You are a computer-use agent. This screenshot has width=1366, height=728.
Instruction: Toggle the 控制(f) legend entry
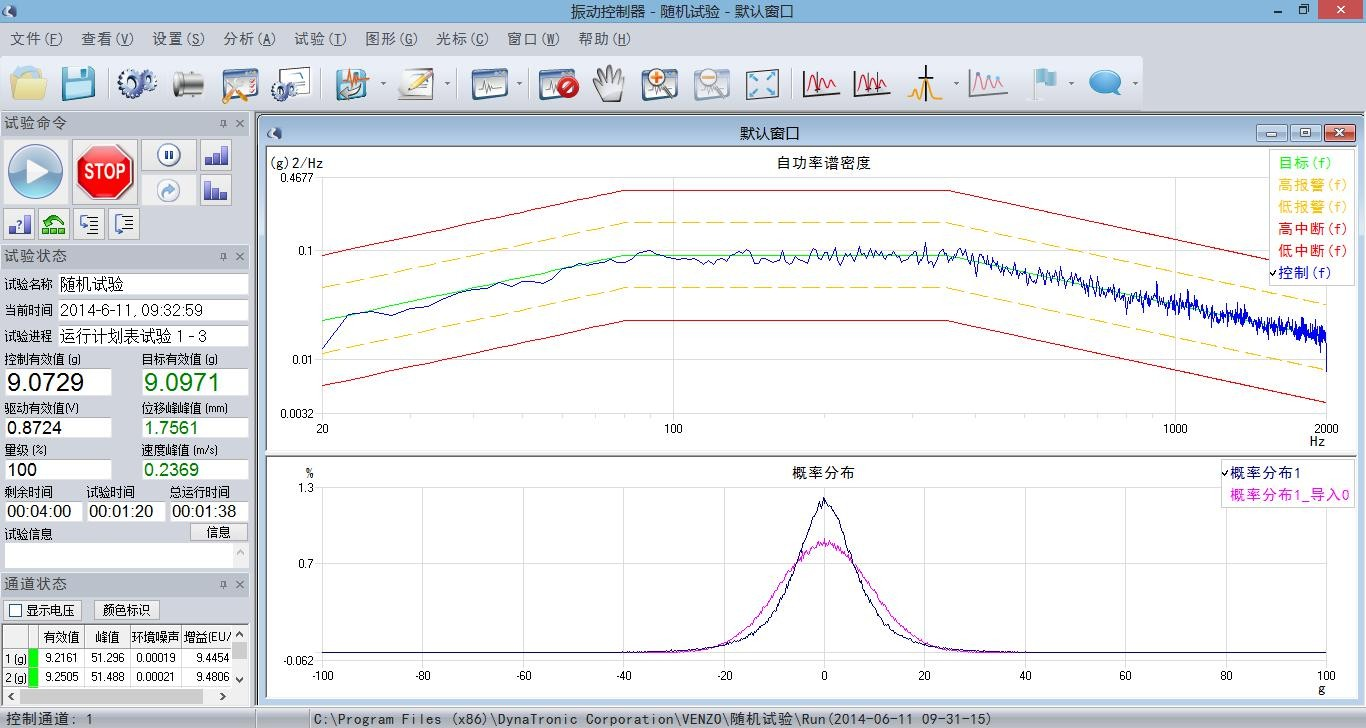(x=1304, y=272)
